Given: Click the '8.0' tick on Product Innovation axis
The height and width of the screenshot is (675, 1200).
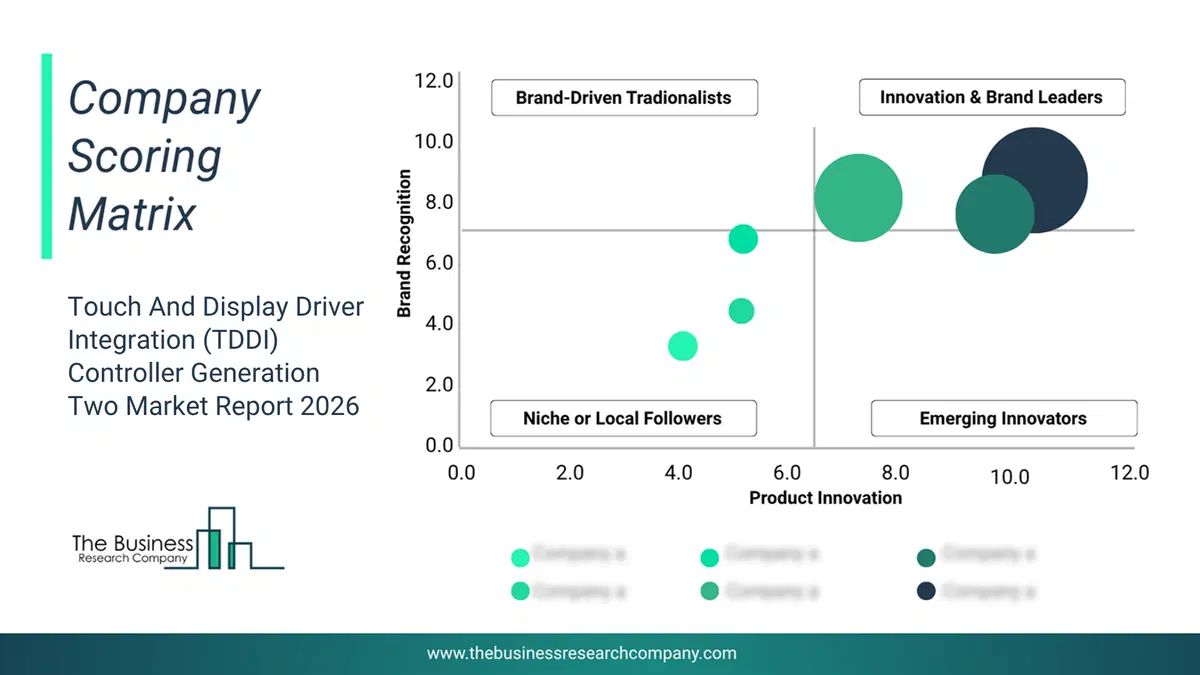Looking at the screenshot, I should coord(895,472).
